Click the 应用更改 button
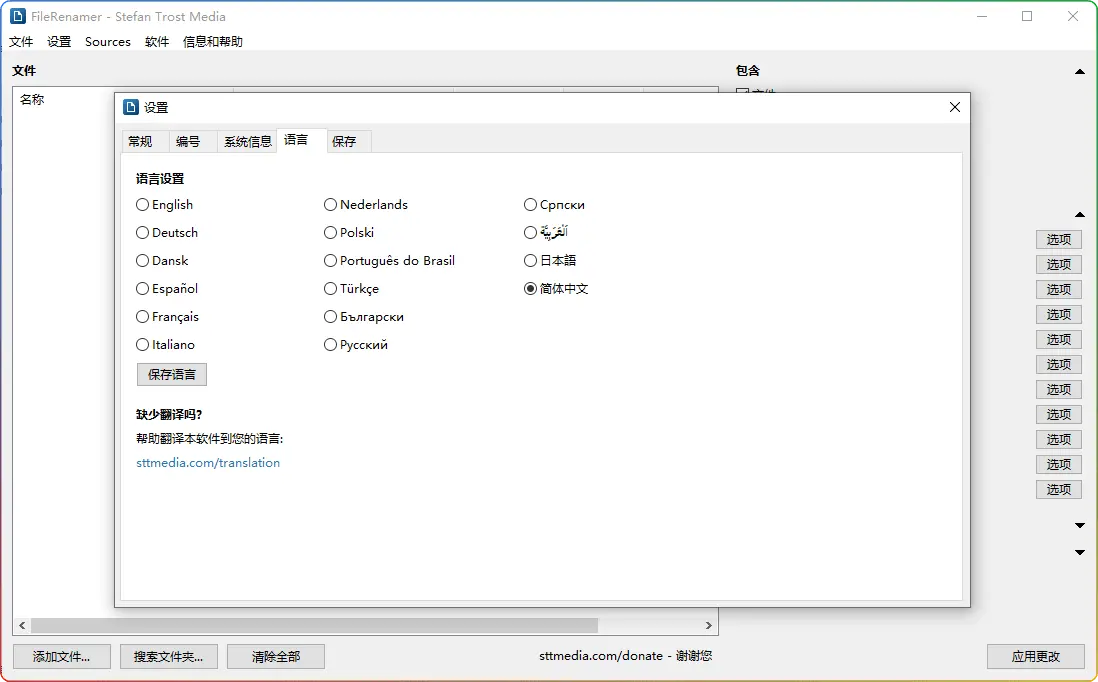The height and width of the screenshot is (682, 1098). [x=1035, y=657]
